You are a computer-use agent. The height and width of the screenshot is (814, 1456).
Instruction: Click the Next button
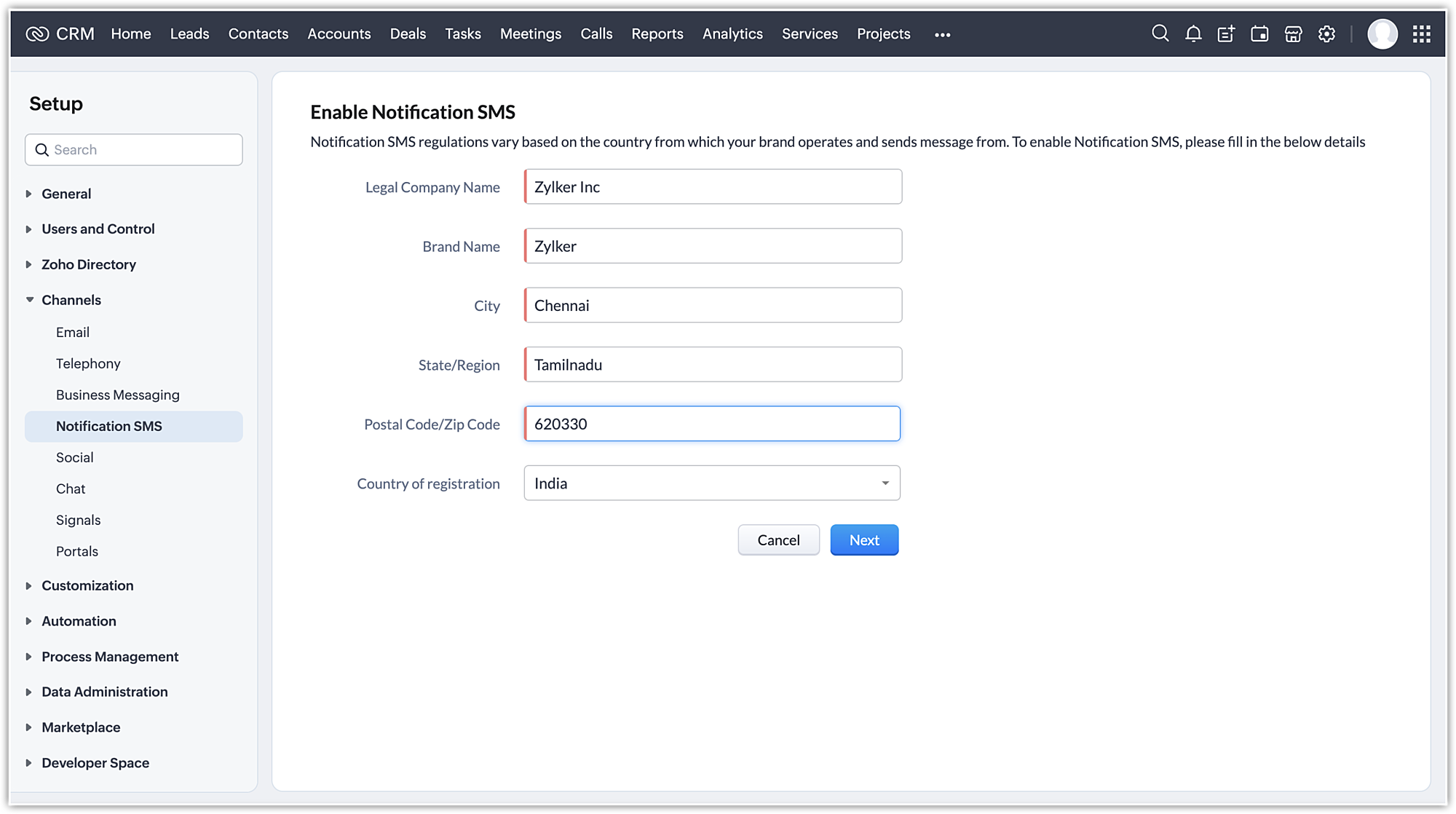click(863, 540)
